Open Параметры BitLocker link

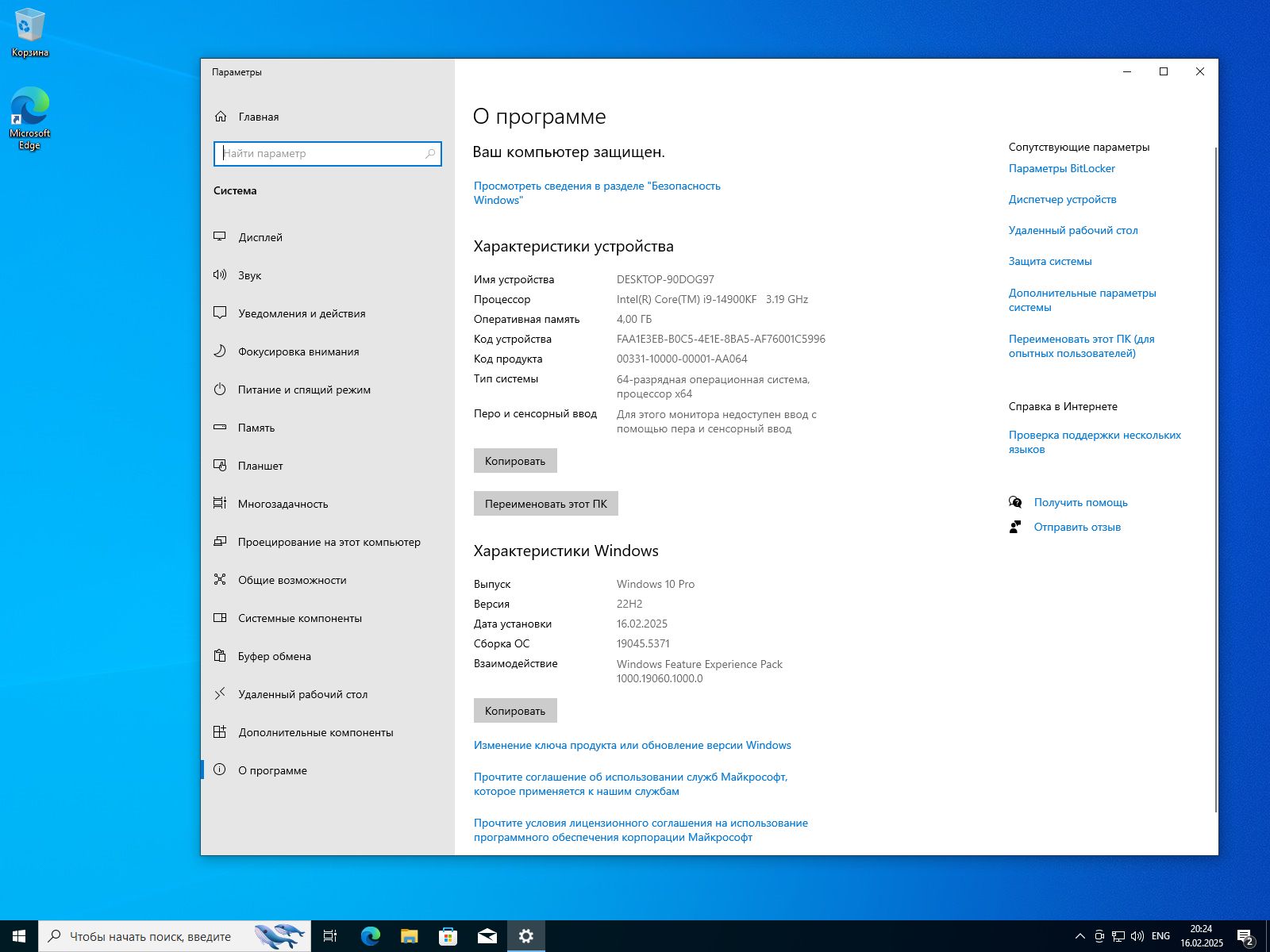(1061, 168)
